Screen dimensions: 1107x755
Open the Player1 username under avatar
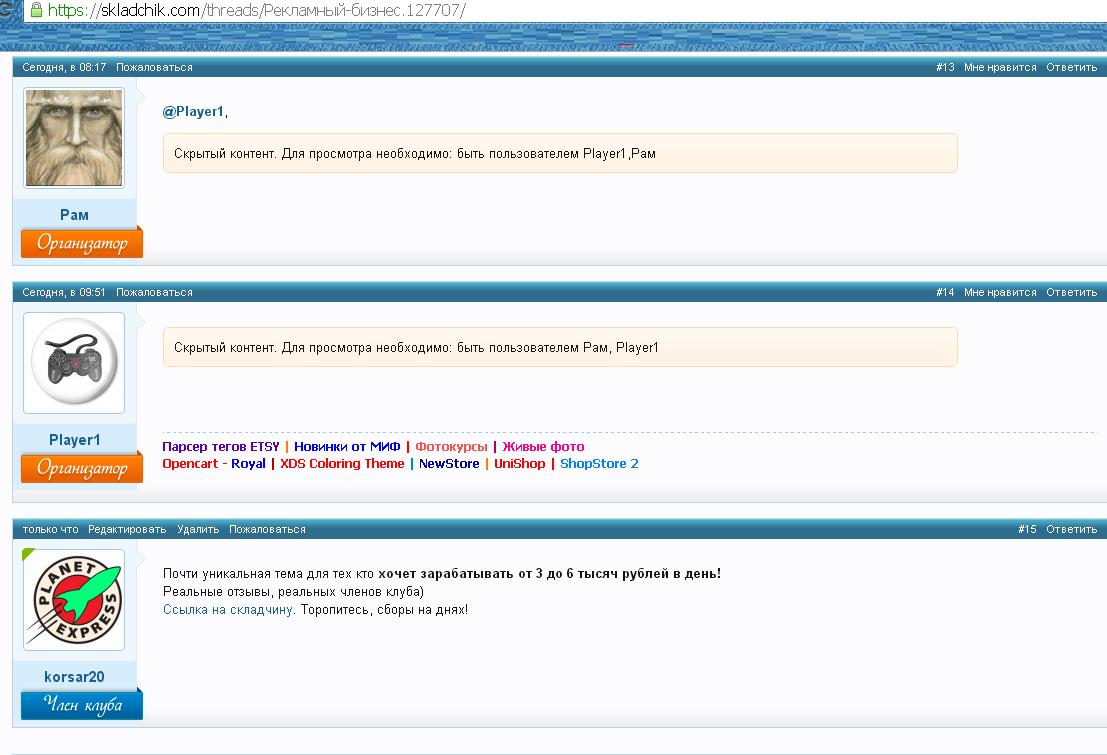pyautogui.click(x=74, y=439)
